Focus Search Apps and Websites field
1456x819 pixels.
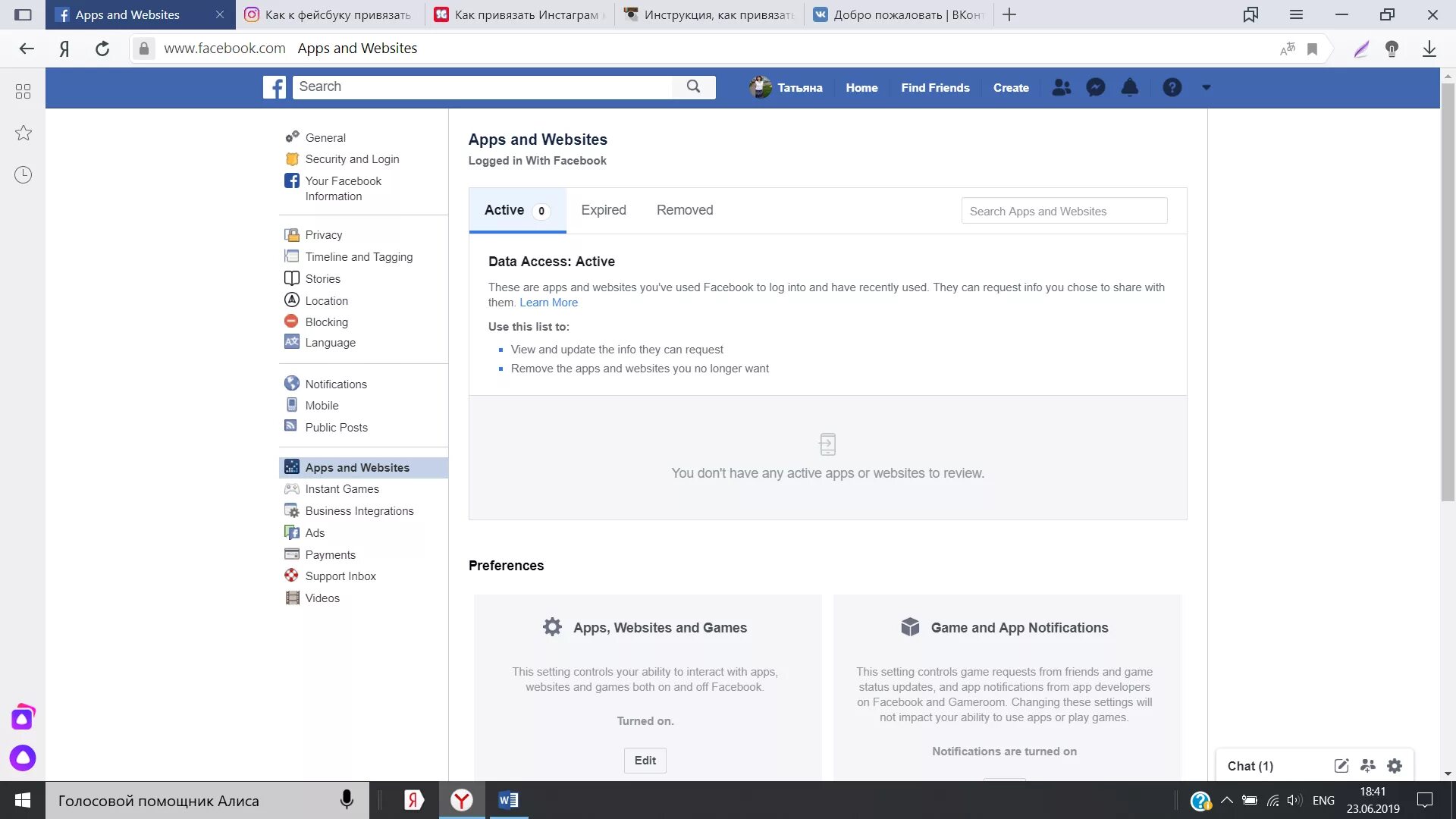pyautogui.click(x=1064, y=211)
